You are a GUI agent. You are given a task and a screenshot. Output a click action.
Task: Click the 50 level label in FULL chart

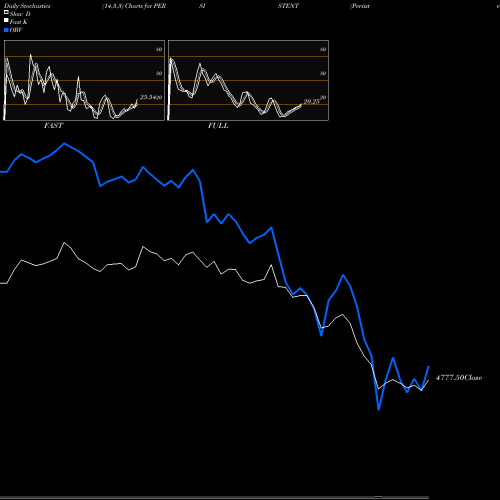tap(323, 73)
